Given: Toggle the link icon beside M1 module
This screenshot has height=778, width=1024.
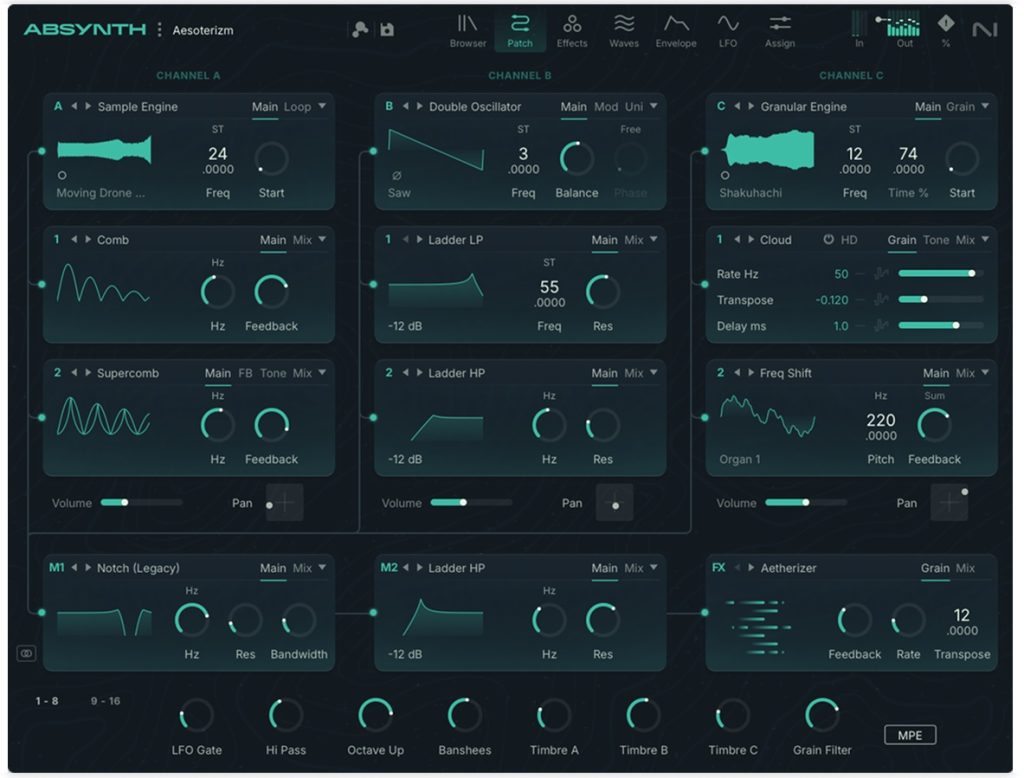Looking at the screenshot, I should pyautogui.click(x=26, y=653).
